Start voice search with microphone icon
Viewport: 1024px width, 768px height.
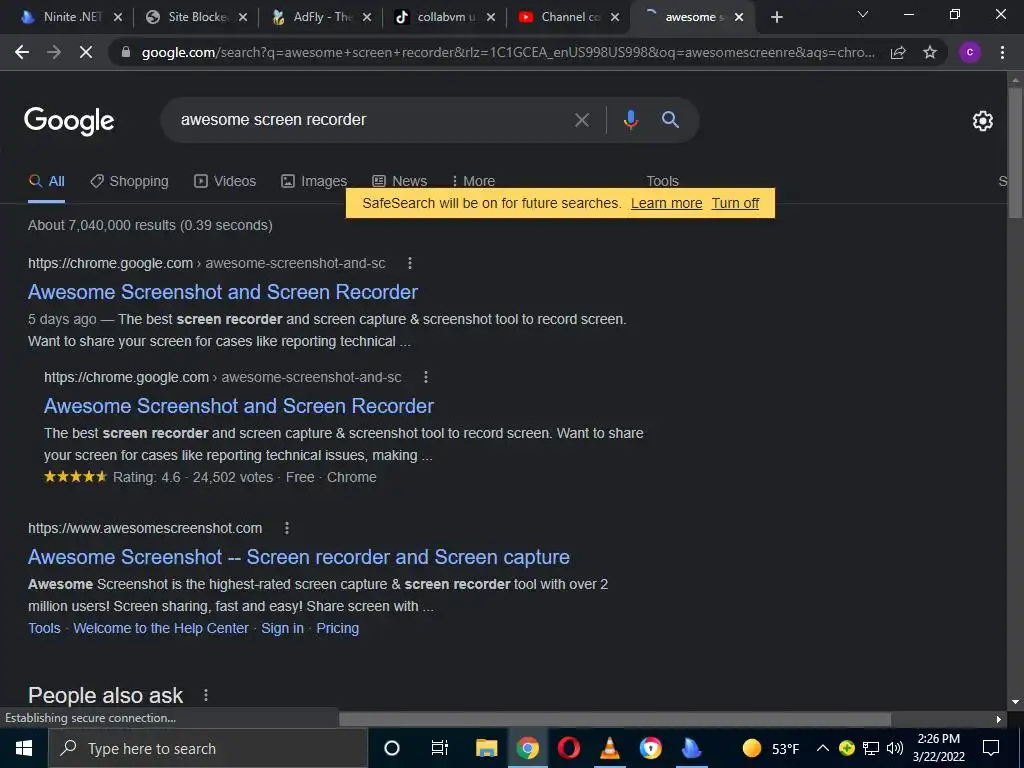[x=630, y=120]
